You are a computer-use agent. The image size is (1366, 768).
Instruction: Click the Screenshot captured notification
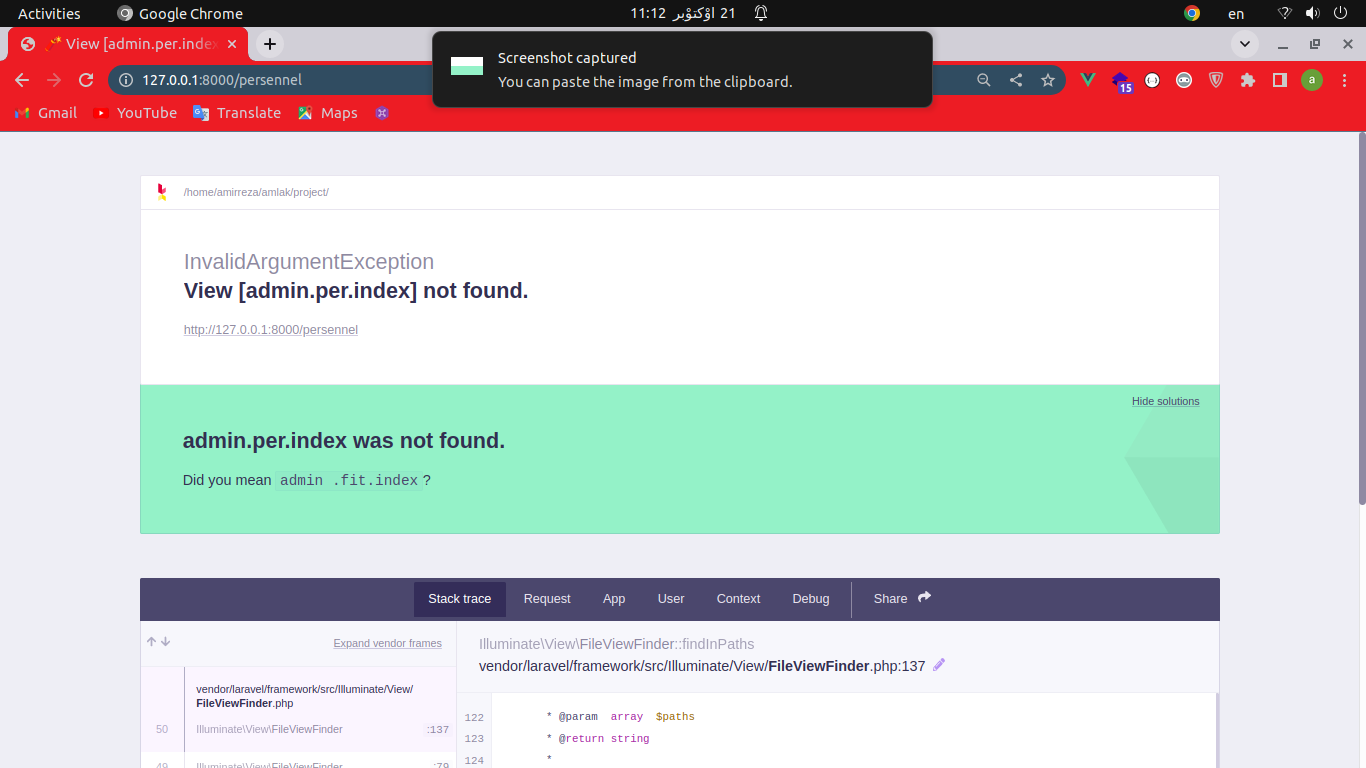[682, 69]
